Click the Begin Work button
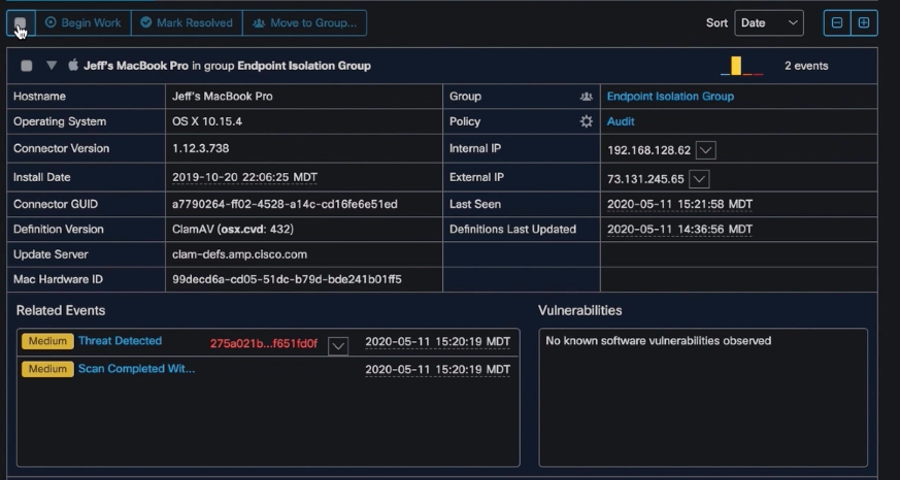The width and height of the screenshot is (902, 480). pyautogui.click(x=83, y=23)
